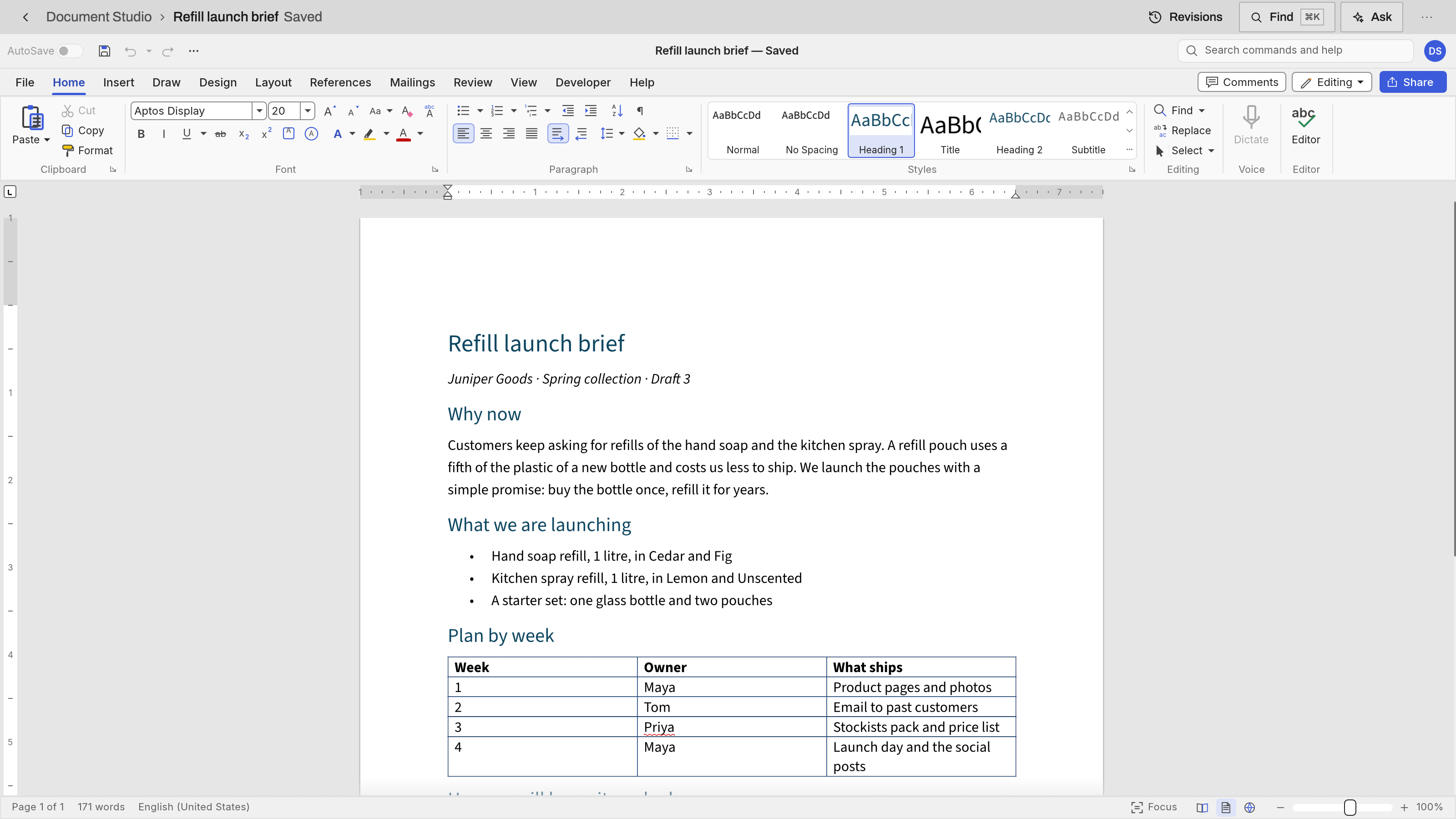Apply the red font color swatch
Screen dimensions: 1456x819
pos(403,134)
